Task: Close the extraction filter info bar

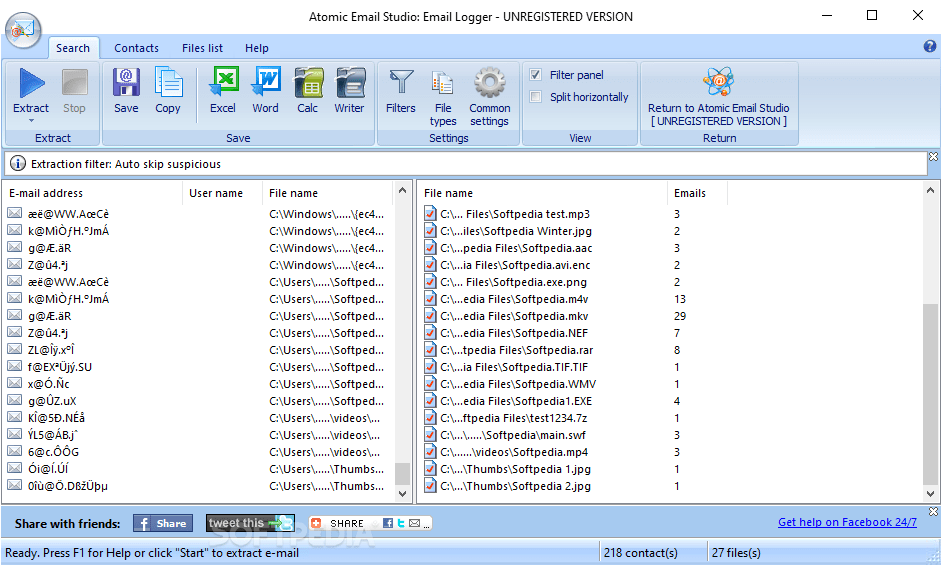Action: click(933, 156)
